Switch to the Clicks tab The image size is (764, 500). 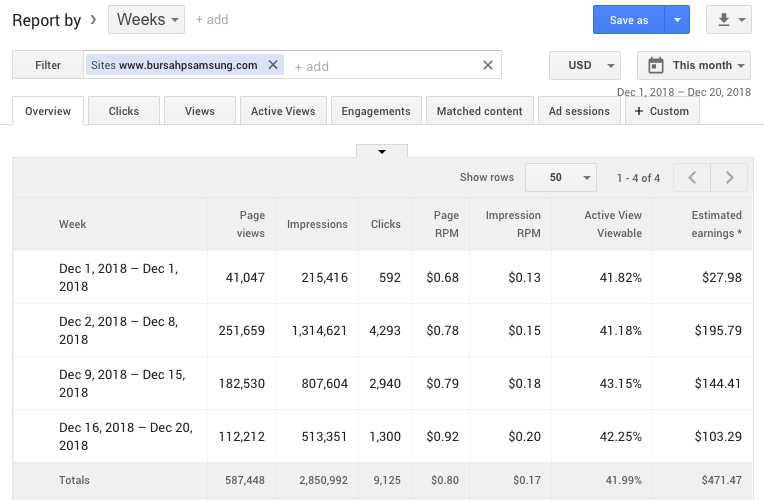coord(124,111)
